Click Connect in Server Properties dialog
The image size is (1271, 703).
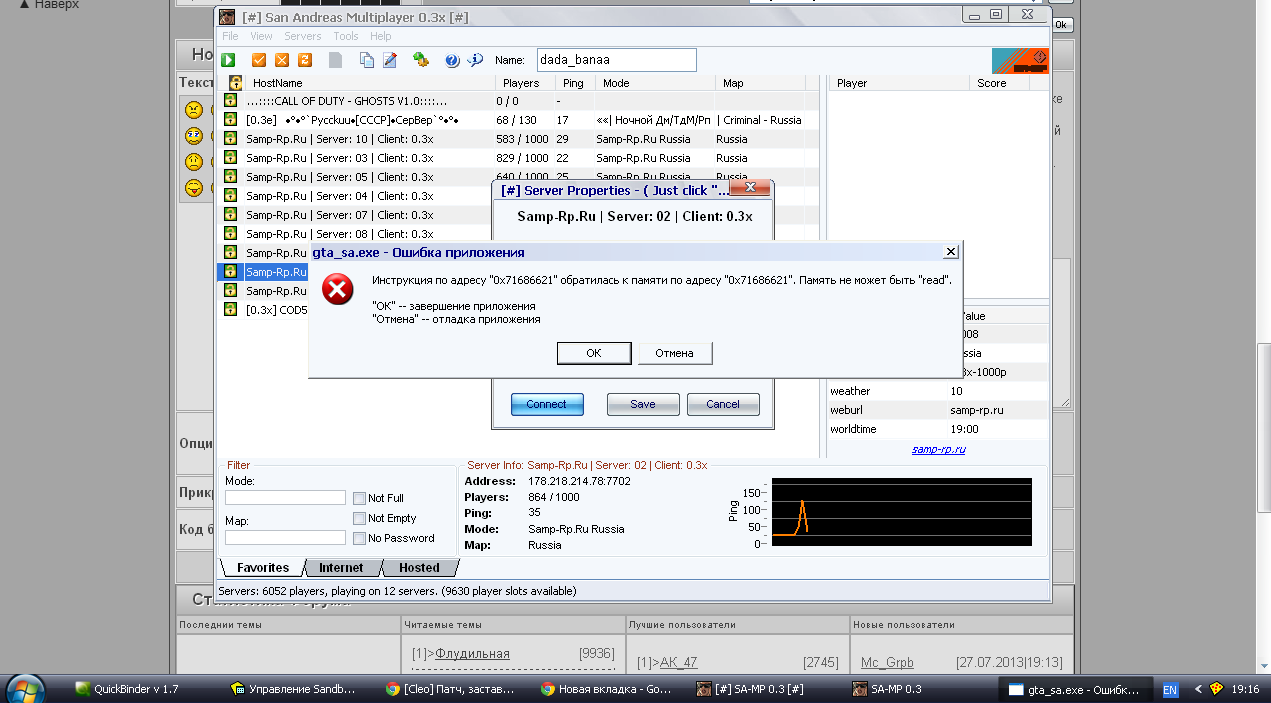coord(546,404)
